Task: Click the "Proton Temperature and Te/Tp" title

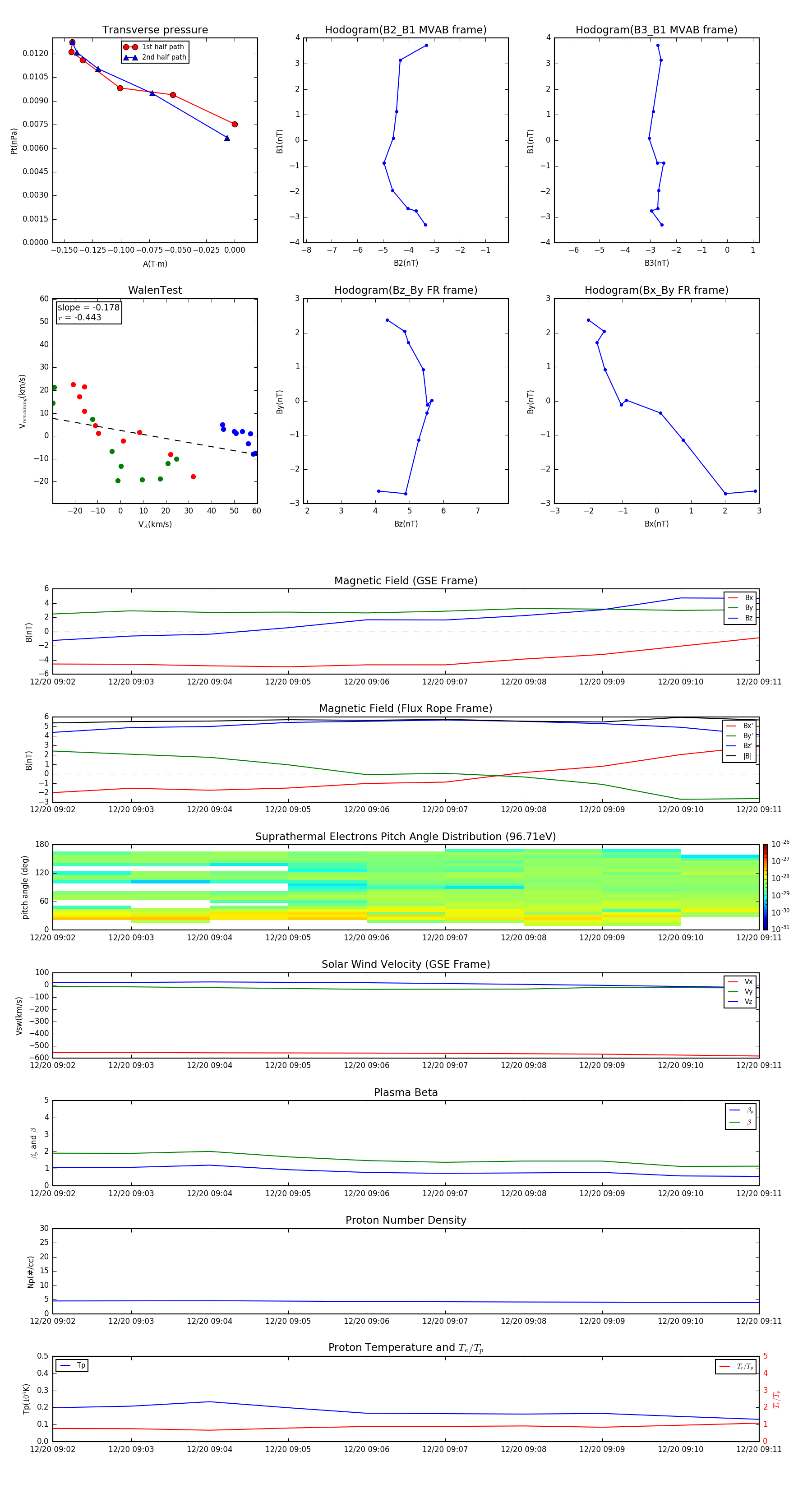Action: (406, 1348)
